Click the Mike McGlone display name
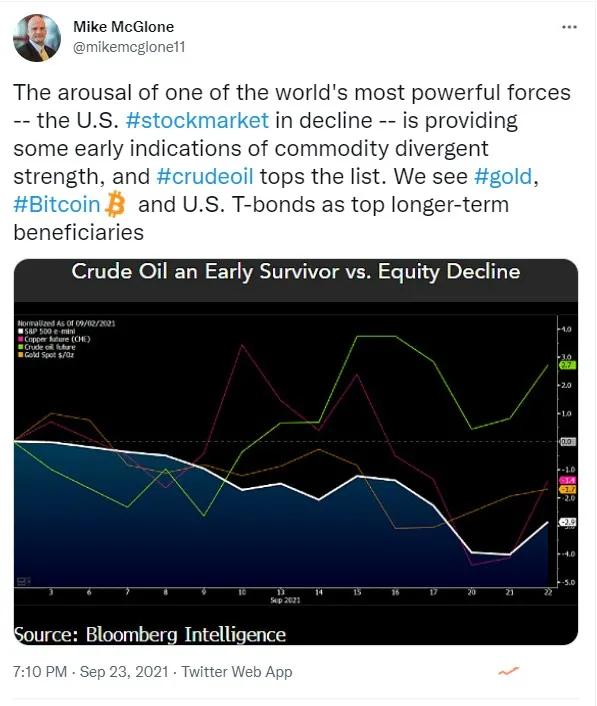 123,27
